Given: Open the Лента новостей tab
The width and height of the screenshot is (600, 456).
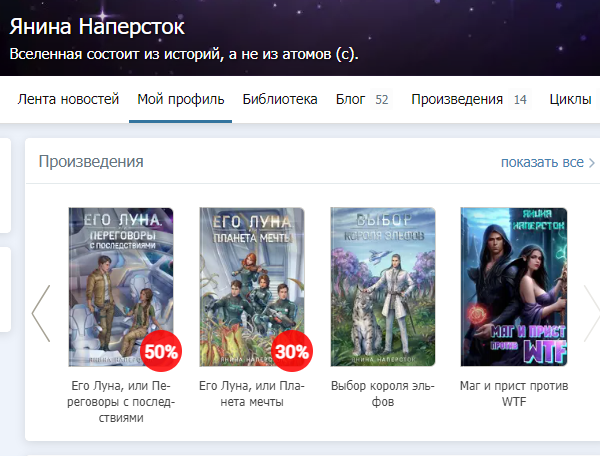Looking at the screenshot, I should click(68, 99).
